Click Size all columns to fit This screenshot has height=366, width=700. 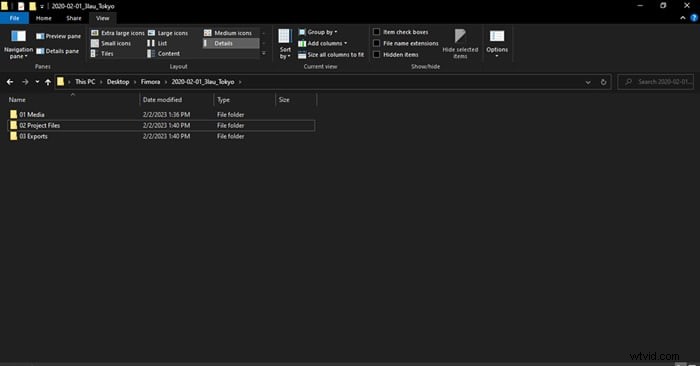pos(331,54)
